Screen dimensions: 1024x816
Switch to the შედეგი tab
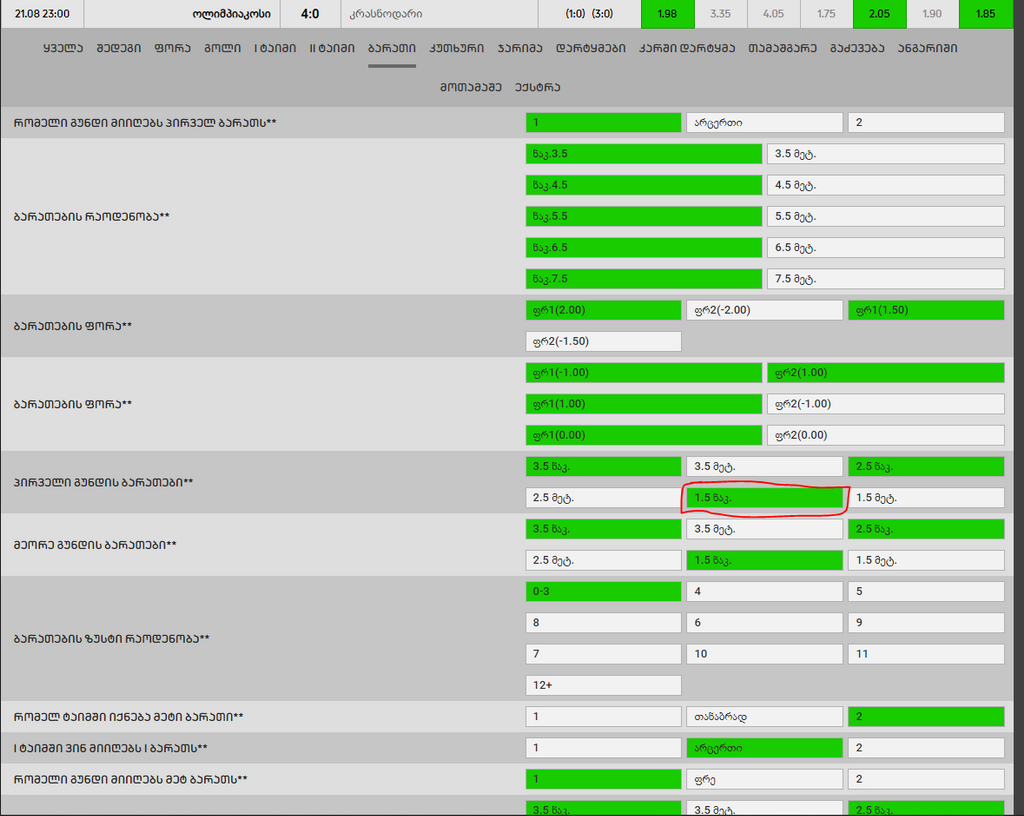coord(118,47)
